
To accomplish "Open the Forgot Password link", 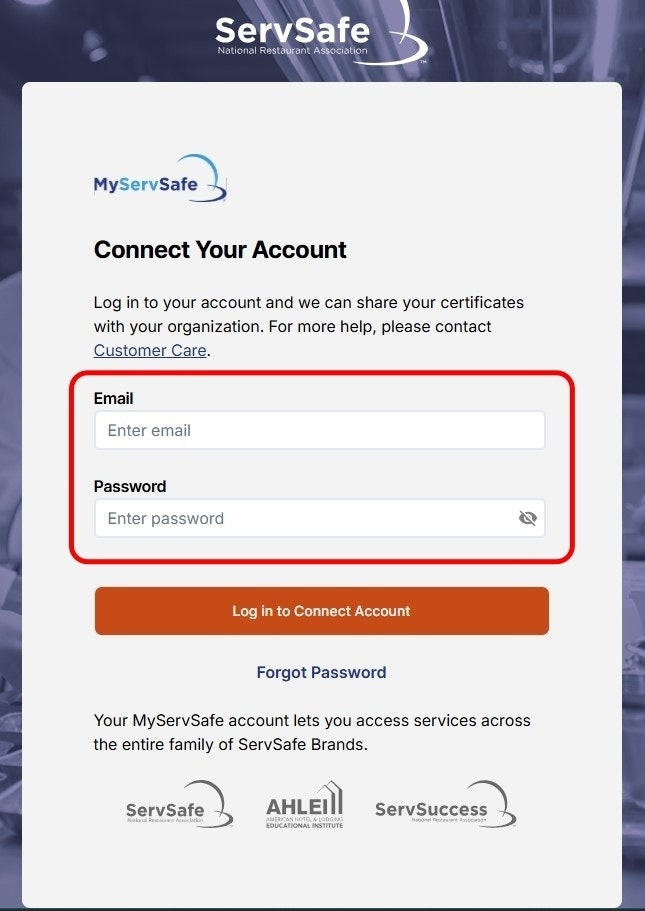I will click(321, 672).
